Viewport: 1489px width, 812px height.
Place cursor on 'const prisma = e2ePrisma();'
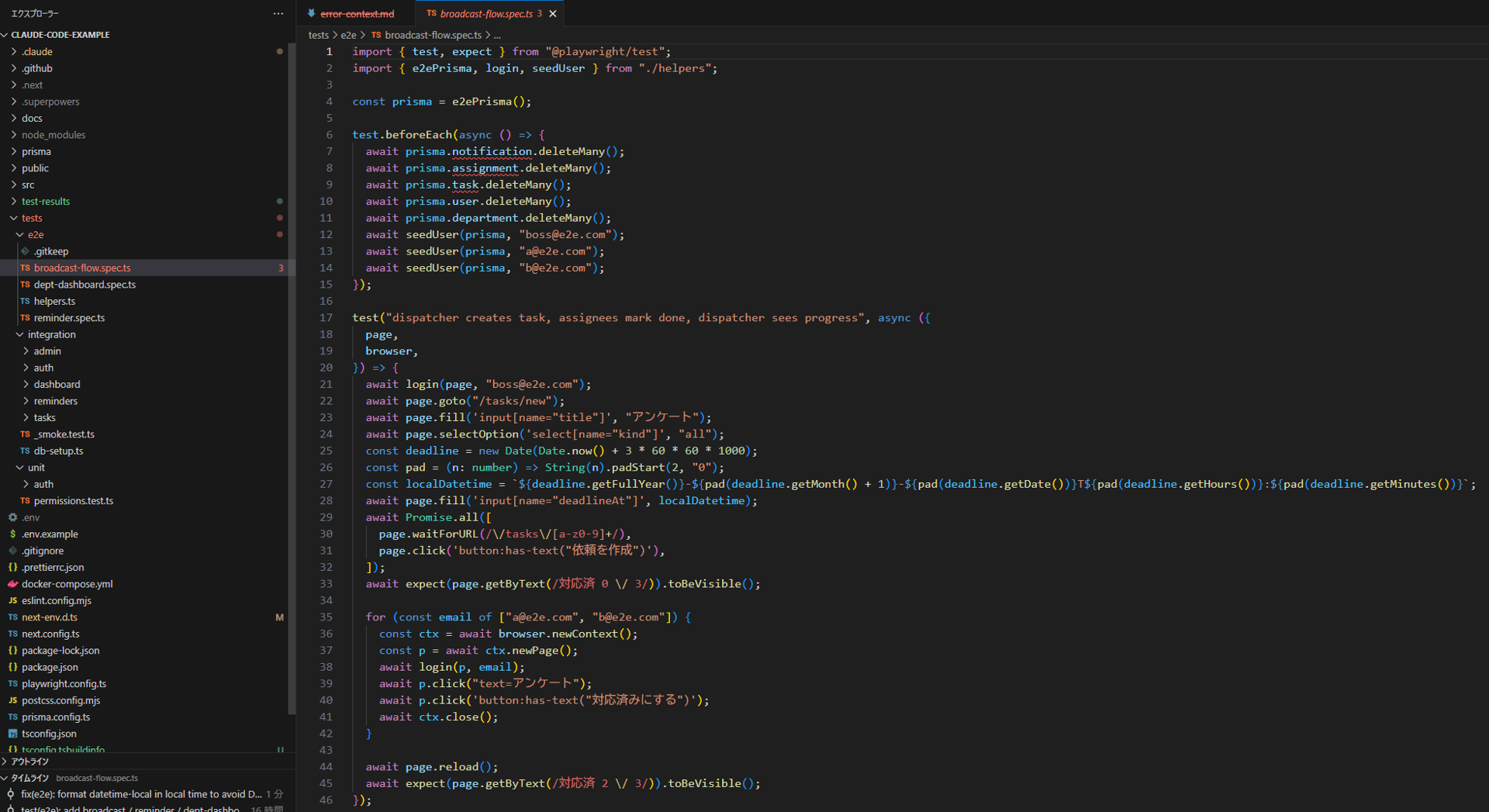[x=442, y=102]
